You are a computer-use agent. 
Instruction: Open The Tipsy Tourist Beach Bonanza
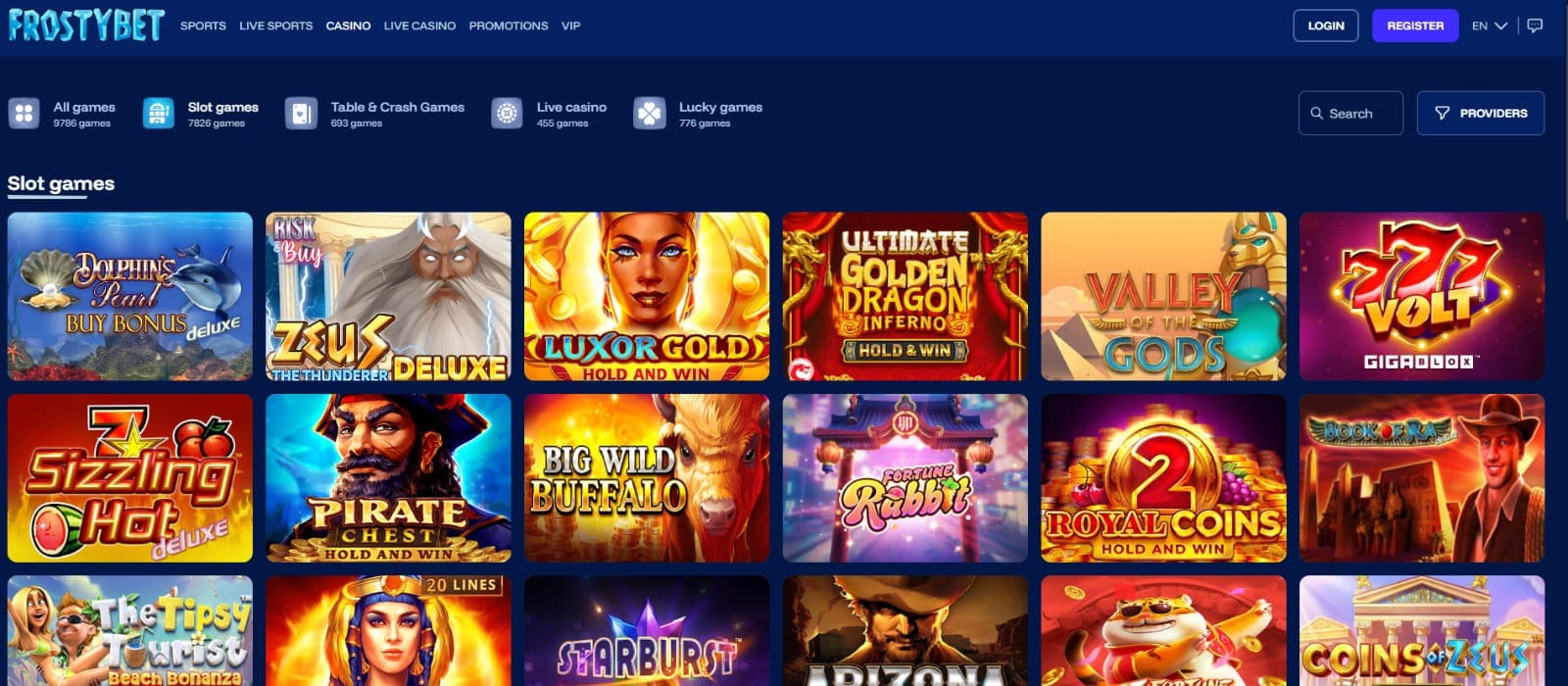(129, 631)
